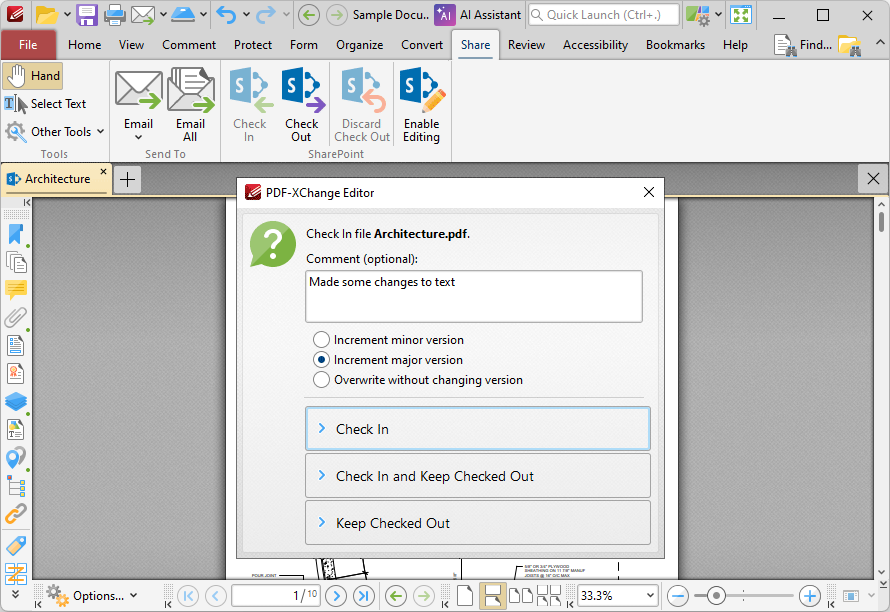Image resolution: width=890 pixels, height=612 pixels.
Task: Click the Undo arrow icon
Action: click(226, 15)
